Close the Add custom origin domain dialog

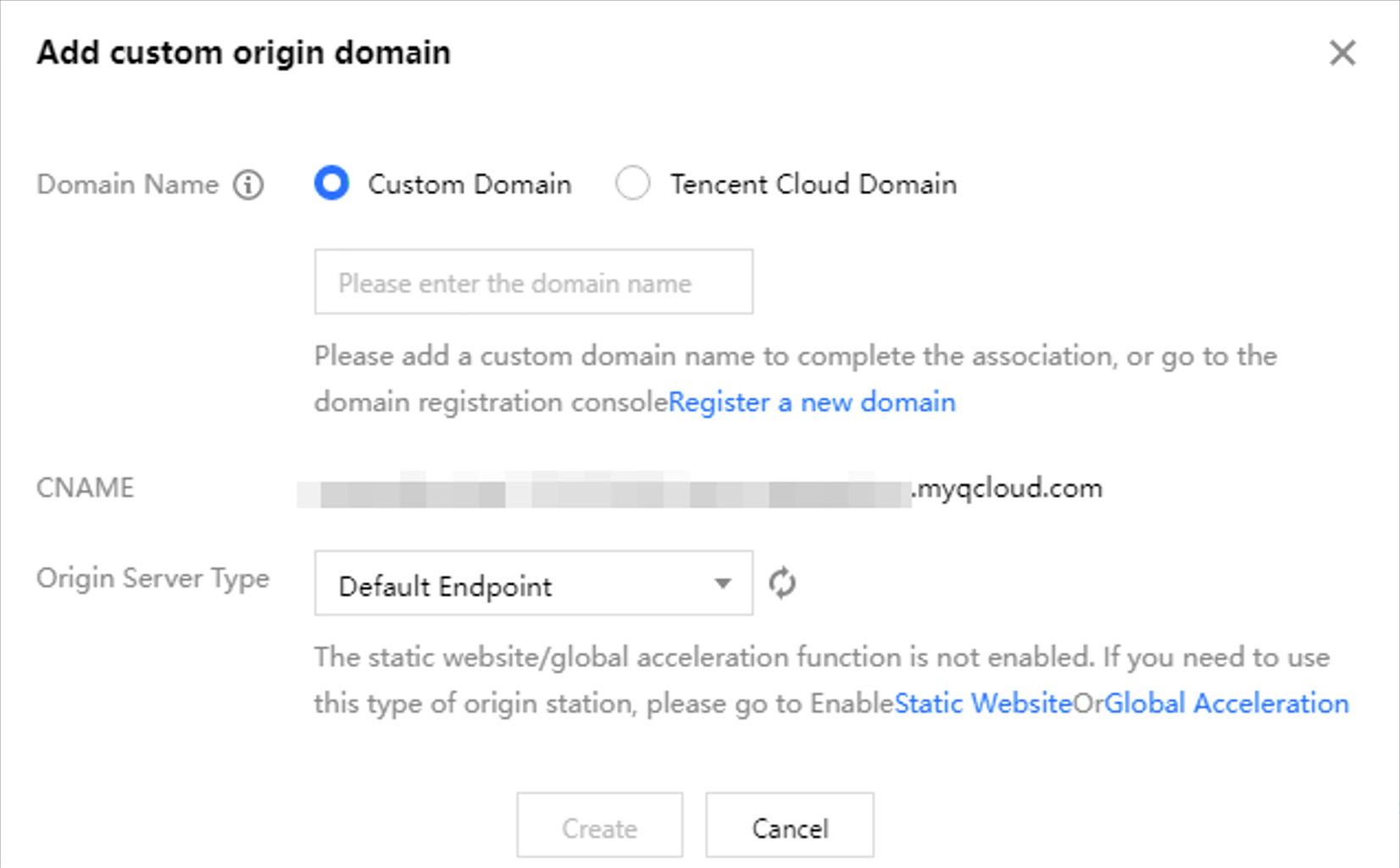click(1342, 53)
